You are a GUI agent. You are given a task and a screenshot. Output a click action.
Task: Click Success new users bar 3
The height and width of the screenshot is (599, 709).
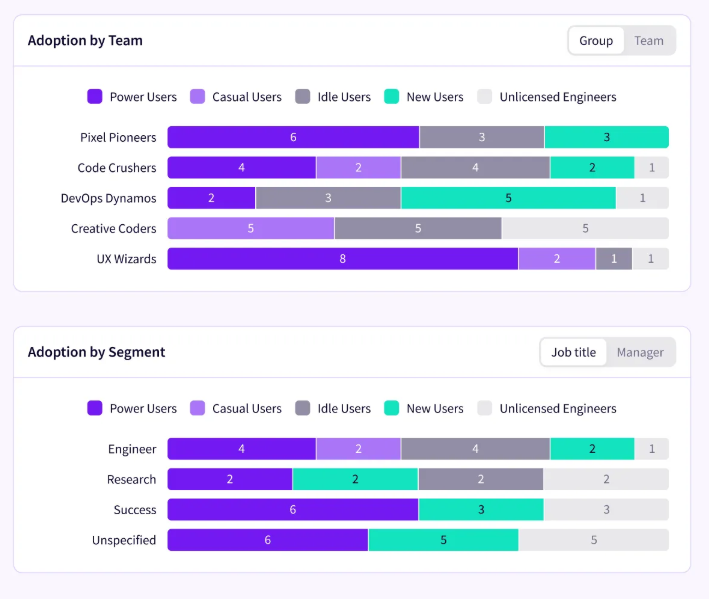(x=481, y=509)
